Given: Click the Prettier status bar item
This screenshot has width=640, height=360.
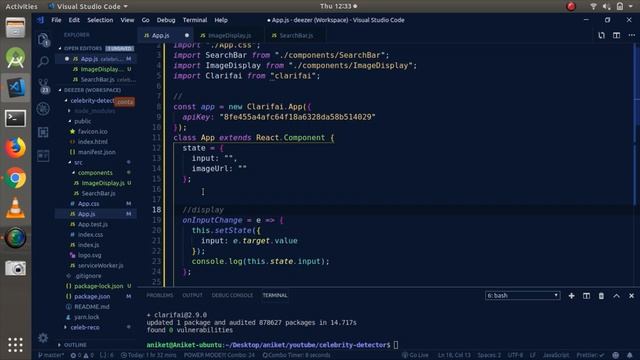Looking at the screenshot, I should pos(590,355).
